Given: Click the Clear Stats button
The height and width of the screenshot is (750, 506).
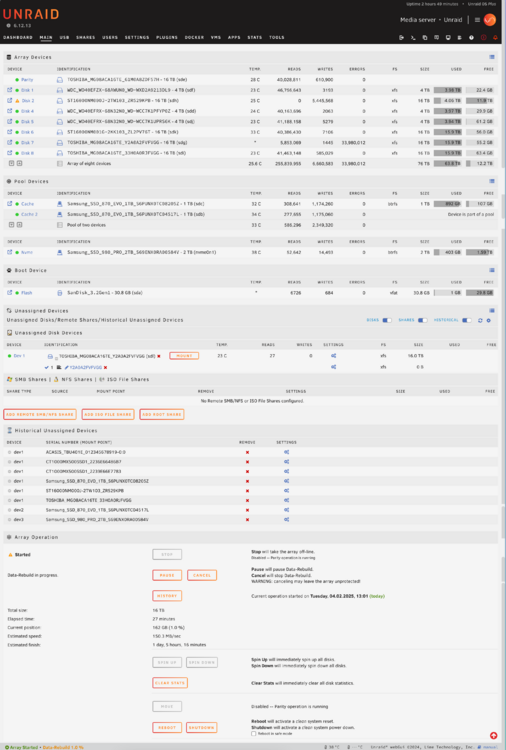Looking at the screenshot, I should pyautogui.click(x=170, y=683).
